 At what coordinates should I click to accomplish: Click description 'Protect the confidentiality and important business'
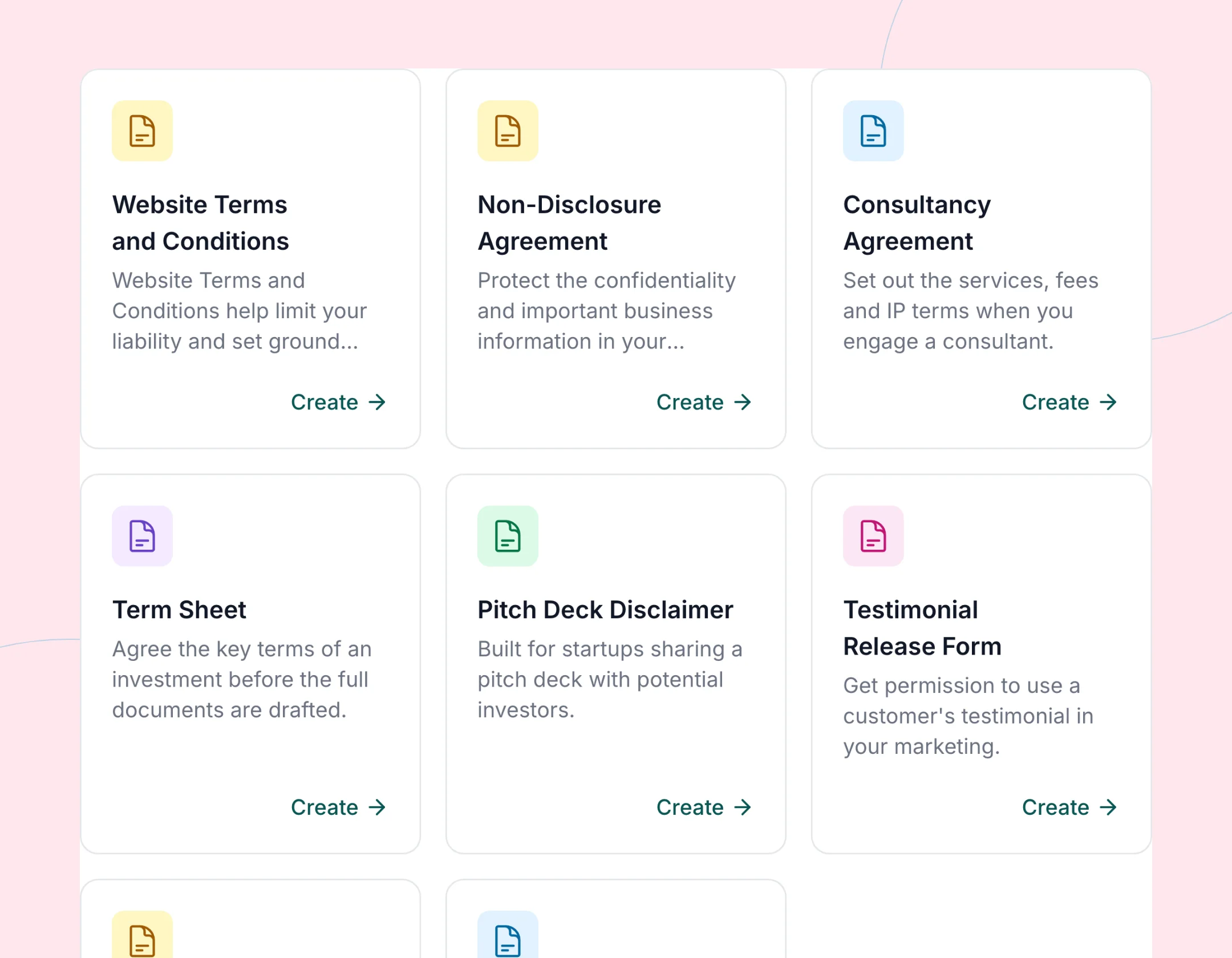click(x=607, y=311)
